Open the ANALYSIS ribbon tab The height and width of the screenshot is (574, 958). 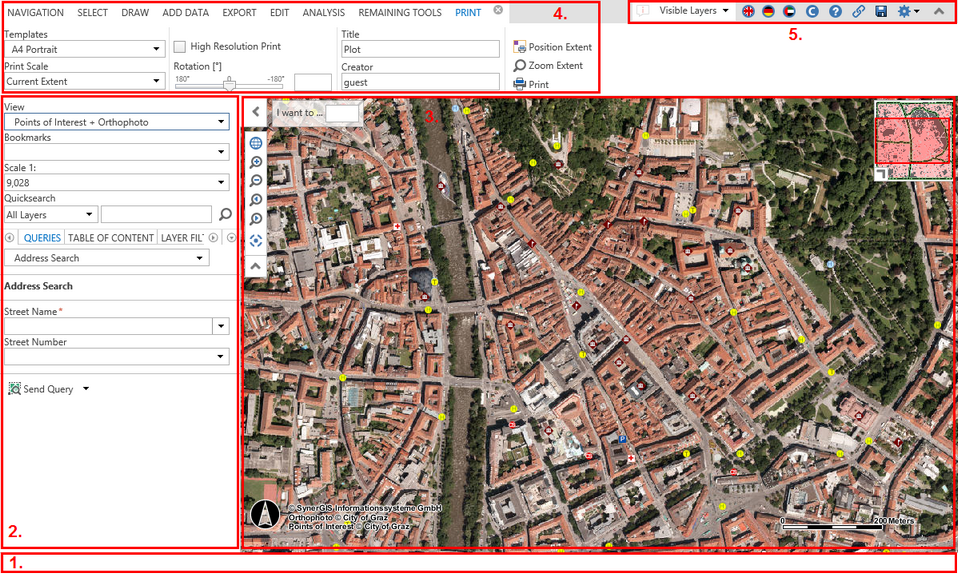point(323,13)
